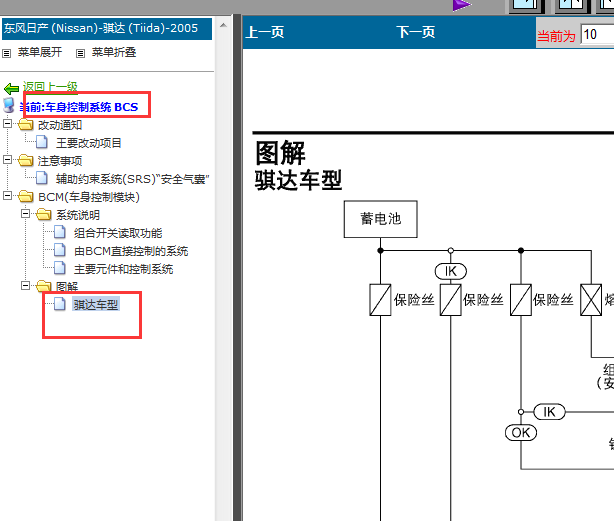This screenshot has width=614, height=521.
Task: Go to previous page 上一页
Action: coord(265,32)
